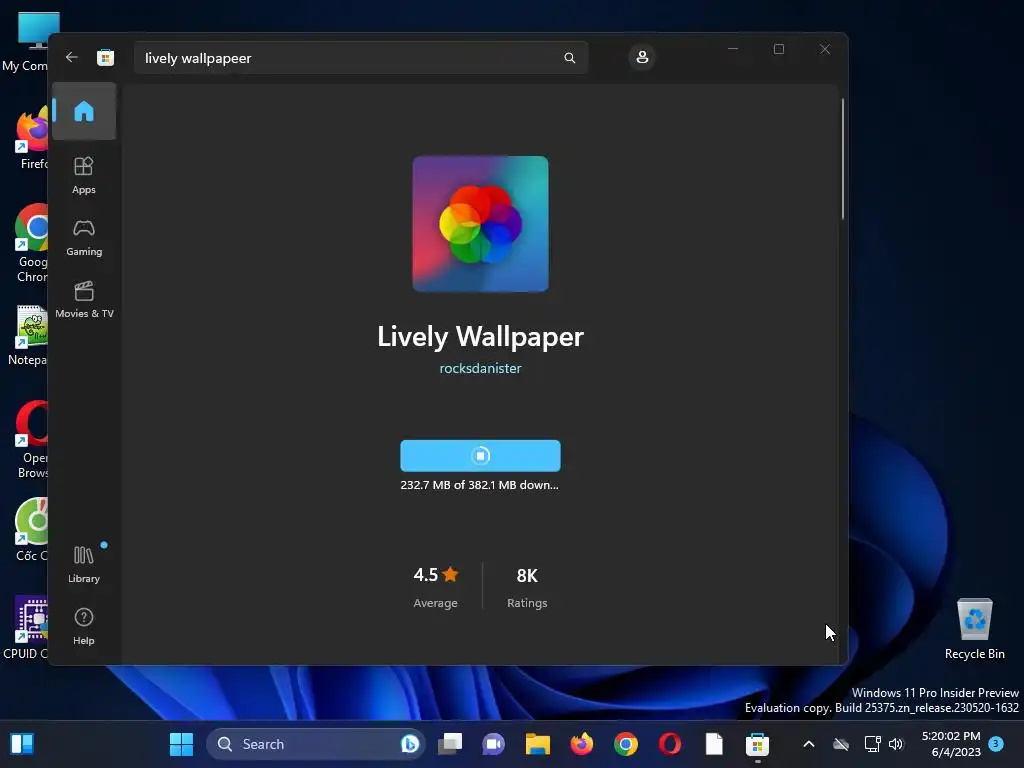Open the Gaming section in sidebar

pos(84,237)
